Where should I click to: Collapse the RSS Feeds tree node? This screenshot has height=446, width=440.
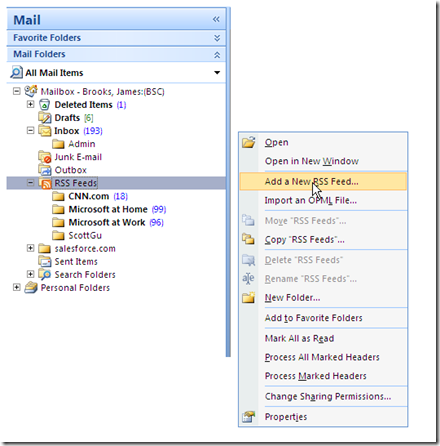(30, 183)
